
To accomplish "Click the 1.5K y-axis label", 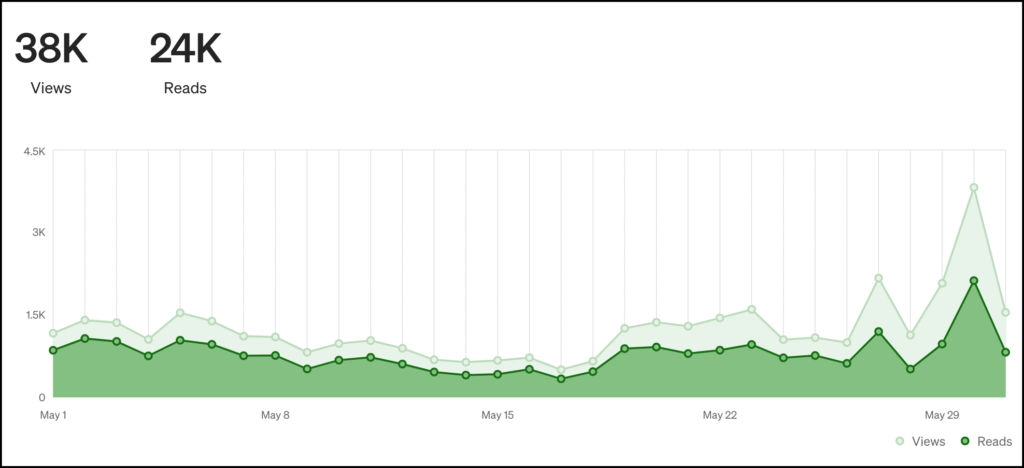I will [34, 314].
